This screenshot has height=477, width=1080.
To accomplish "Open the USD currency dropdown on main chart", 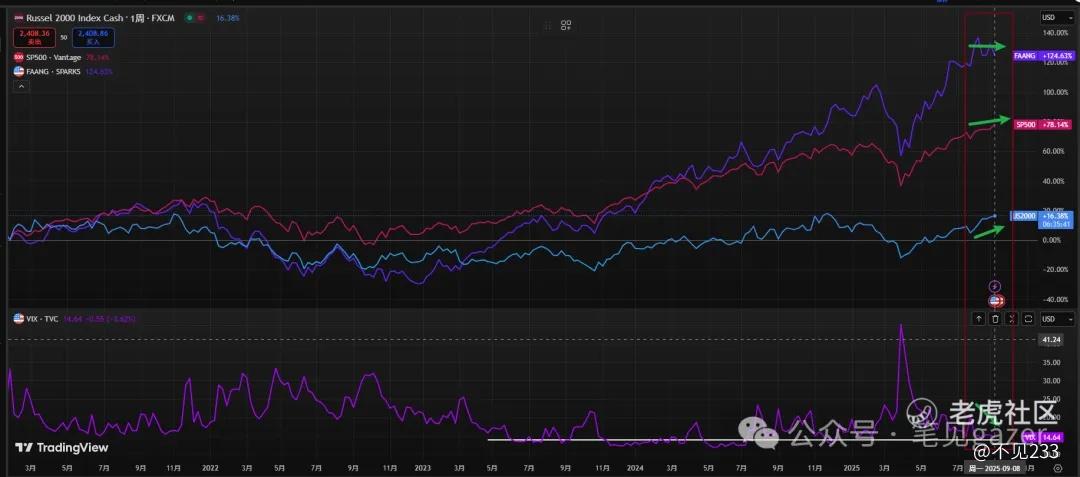I will tap(1057, 17).
